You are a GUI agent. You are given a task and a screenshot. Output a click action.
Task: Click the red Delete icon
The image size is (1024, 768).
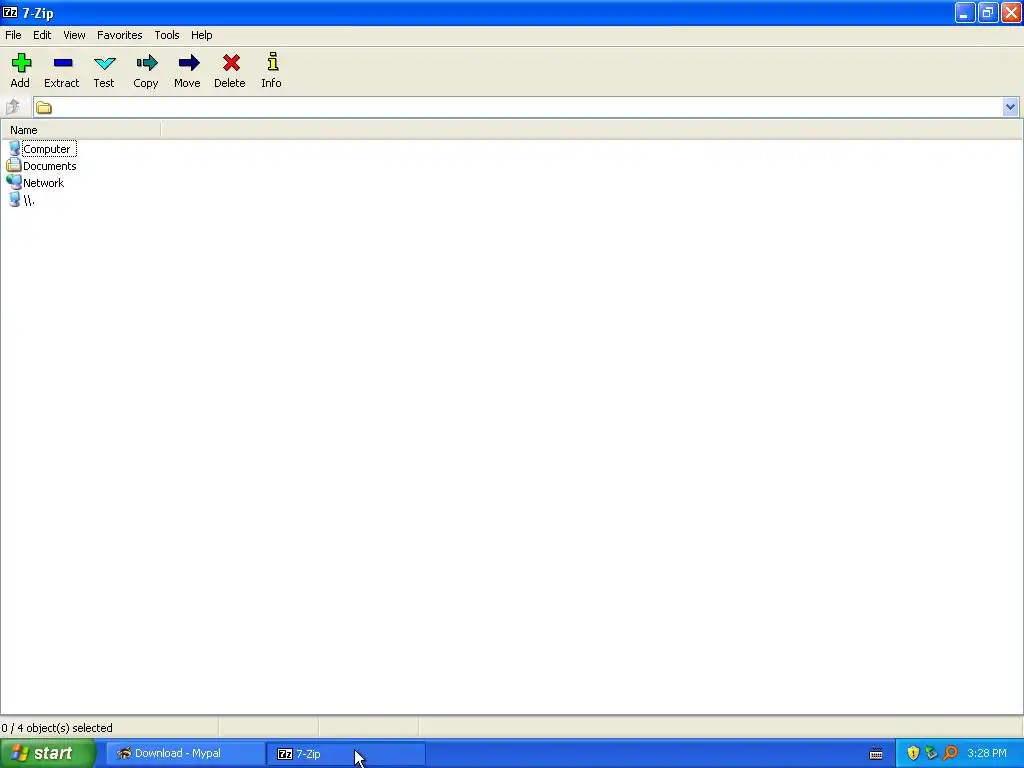pyautogui.click(x=231, y=63)
